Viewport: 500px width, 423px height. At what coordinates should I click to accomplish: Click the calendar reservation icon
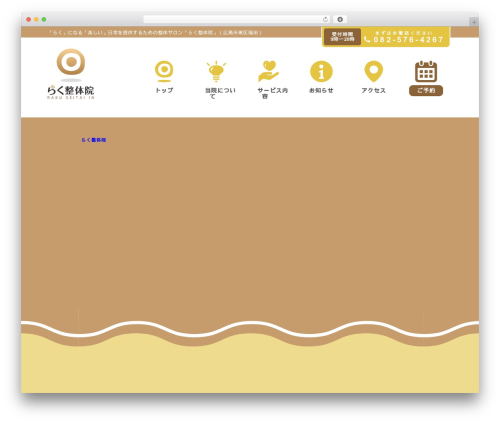pos(426,71)
